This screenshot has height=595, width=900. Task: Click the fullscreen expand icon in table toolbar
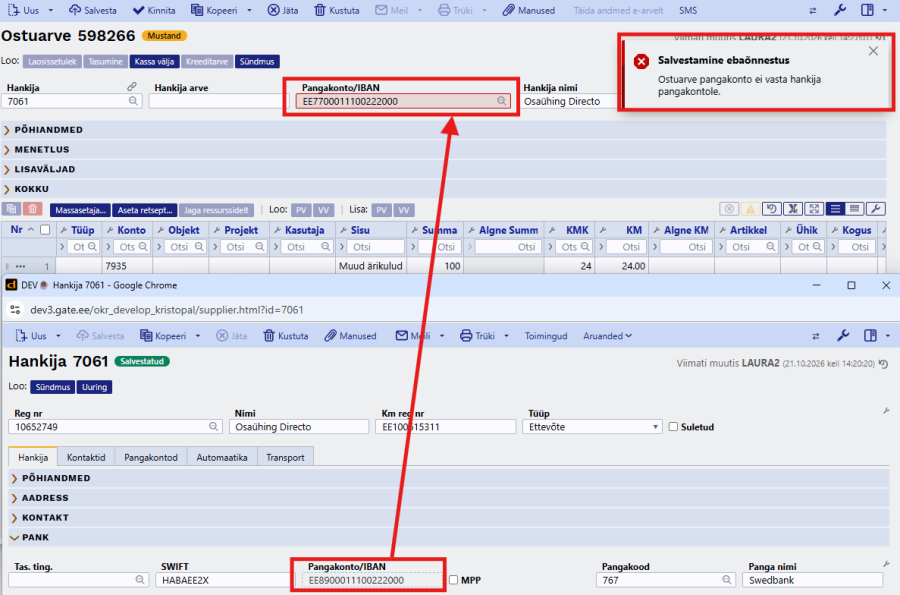click(x=814, y=209)
